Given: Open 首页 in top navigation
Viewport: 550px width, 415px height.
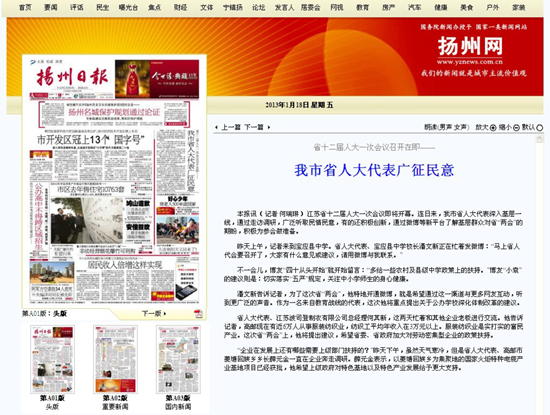Looking at the screenshot, I should tap(25, 7).
